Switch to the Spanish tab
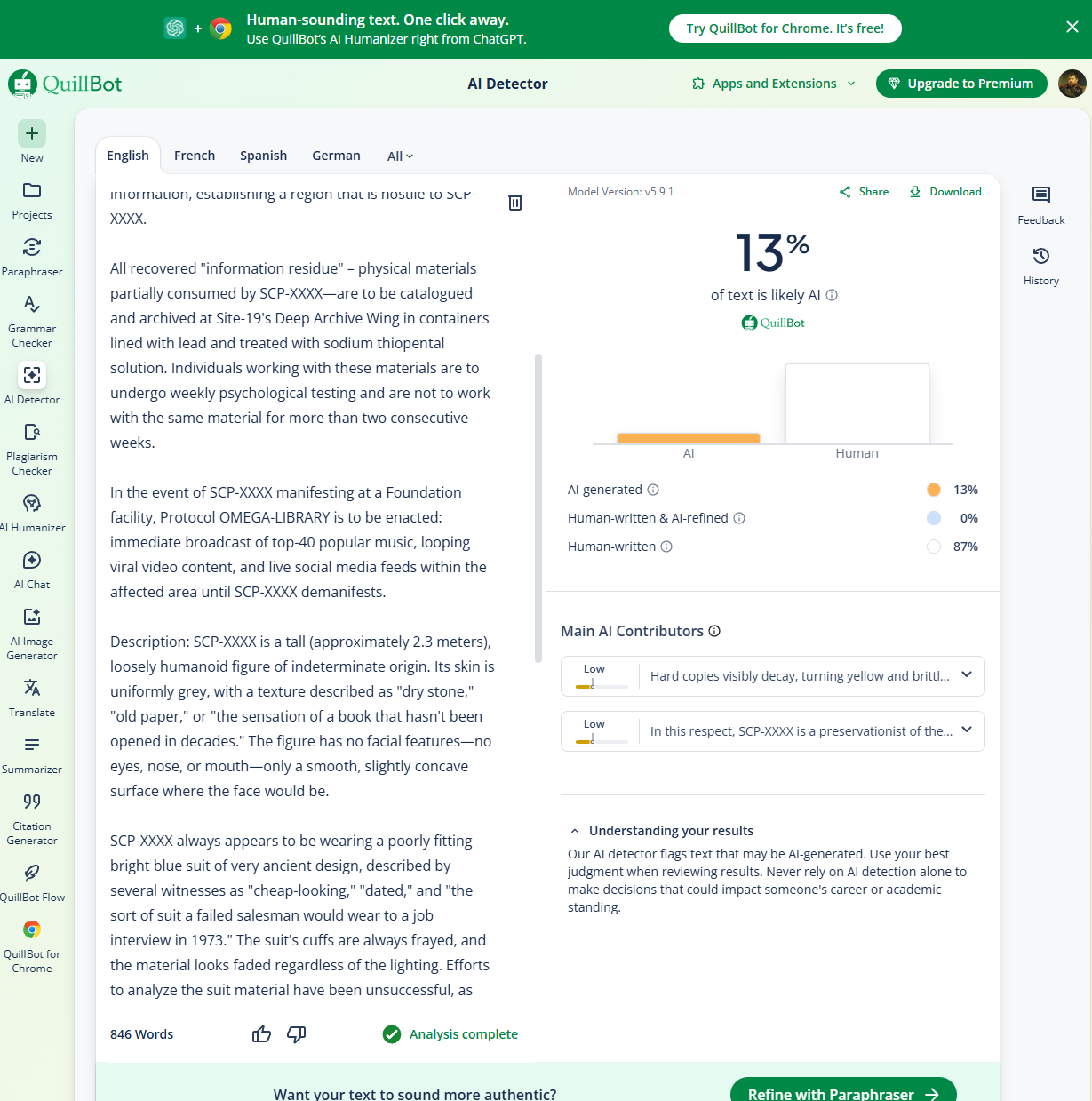Viewport: 1092px width, 1101px height. (263, 155)
